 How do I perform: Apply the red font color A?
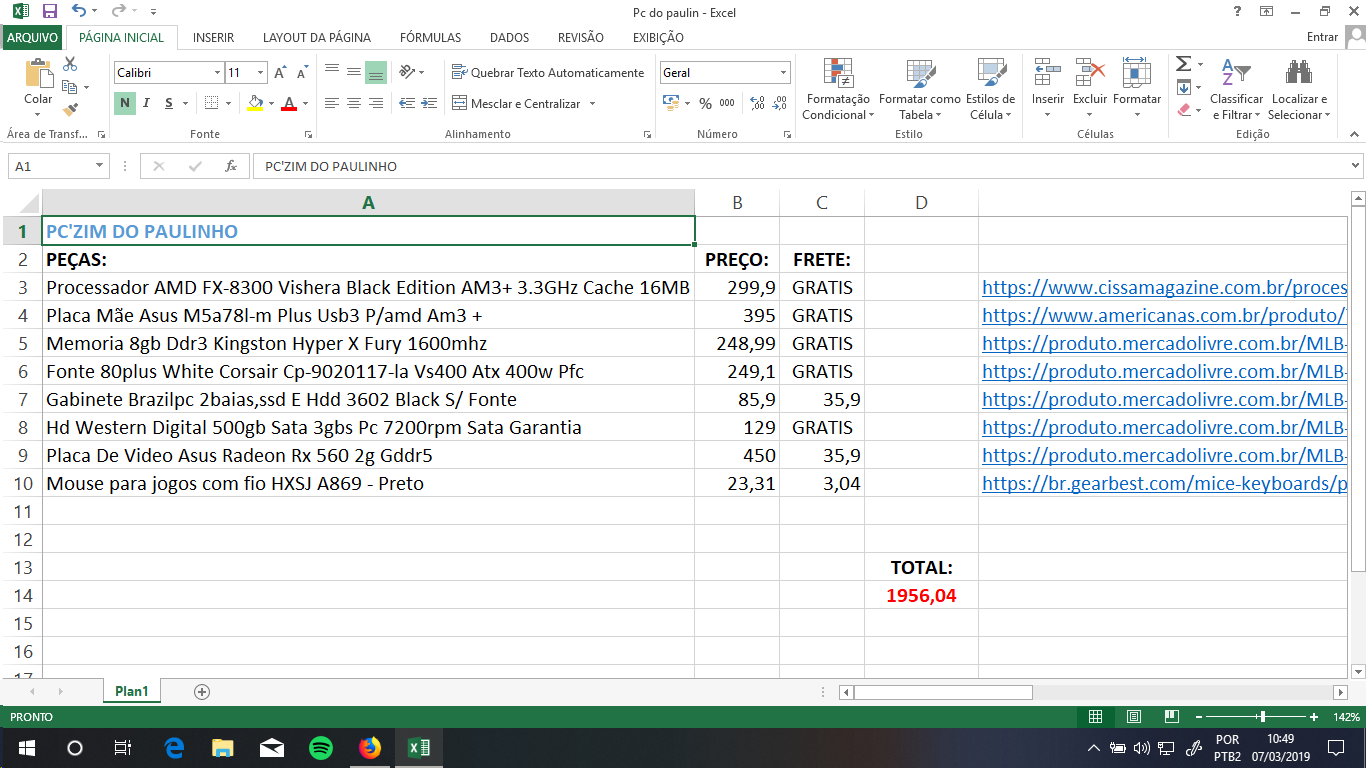pos(289,103)
